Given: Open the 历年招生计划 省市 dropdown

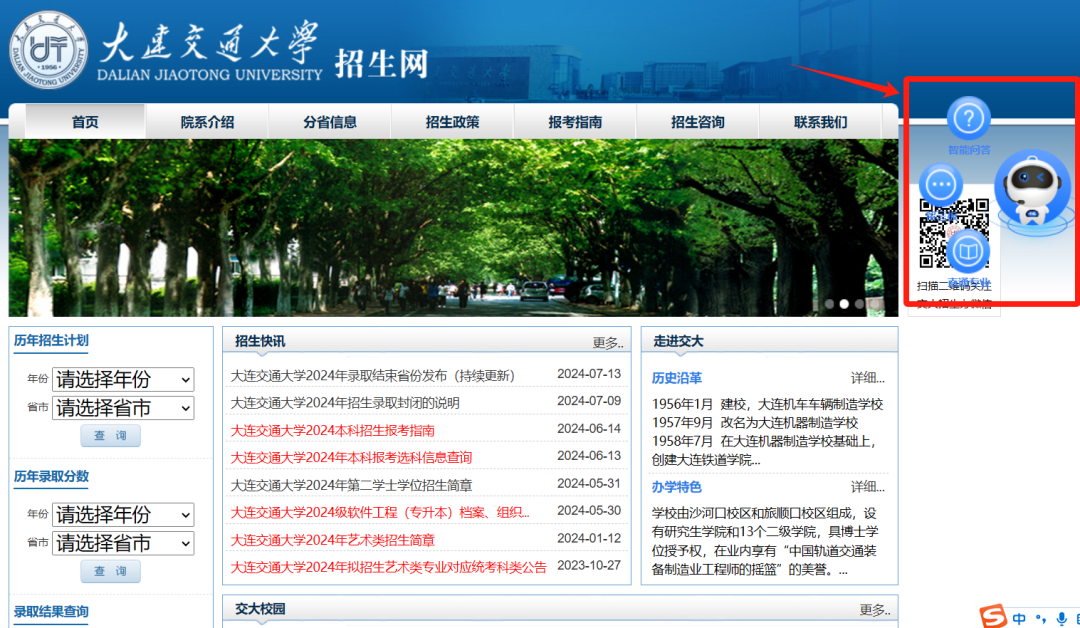Looking at the screenshot, I should [124, 408].
